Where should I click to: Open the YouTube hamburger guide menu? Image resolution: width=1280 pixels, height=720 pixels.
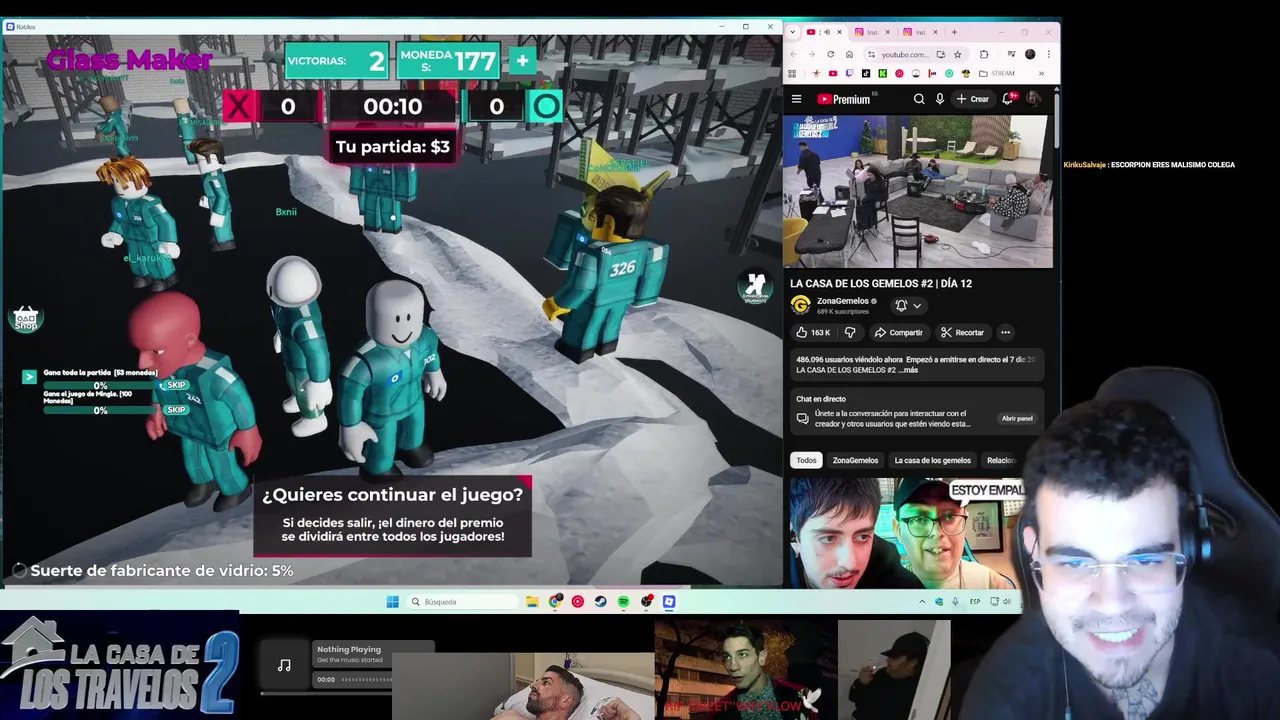pos(796,99)
